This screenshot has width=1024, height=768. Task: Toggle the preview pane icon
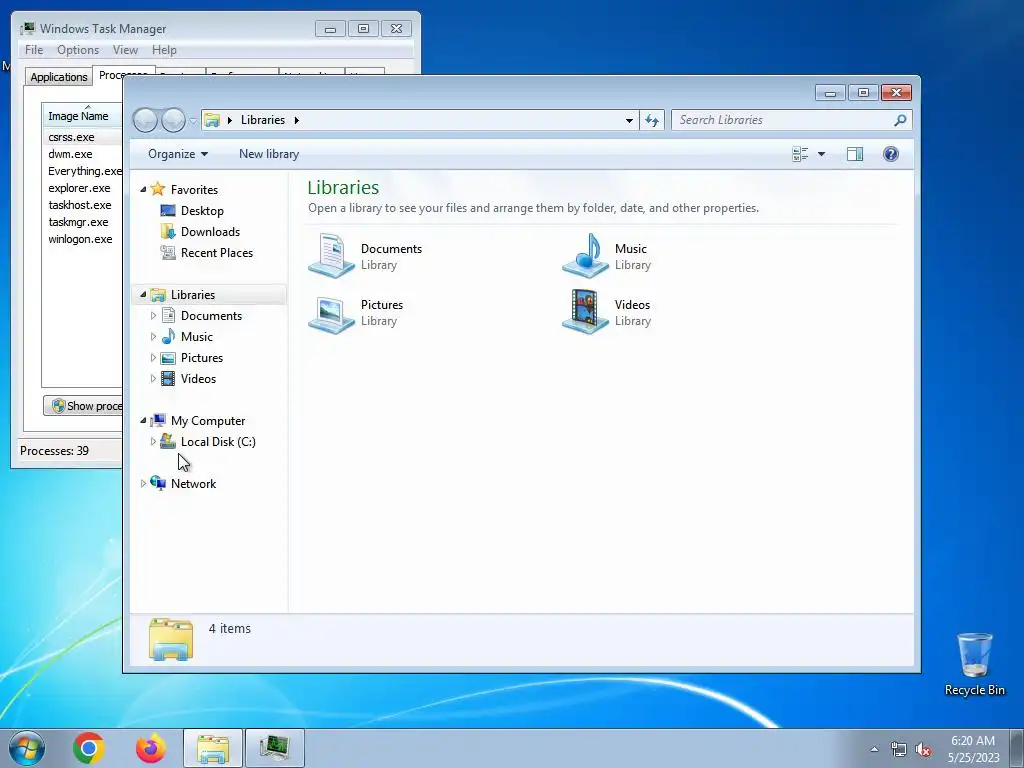[854, 154]
